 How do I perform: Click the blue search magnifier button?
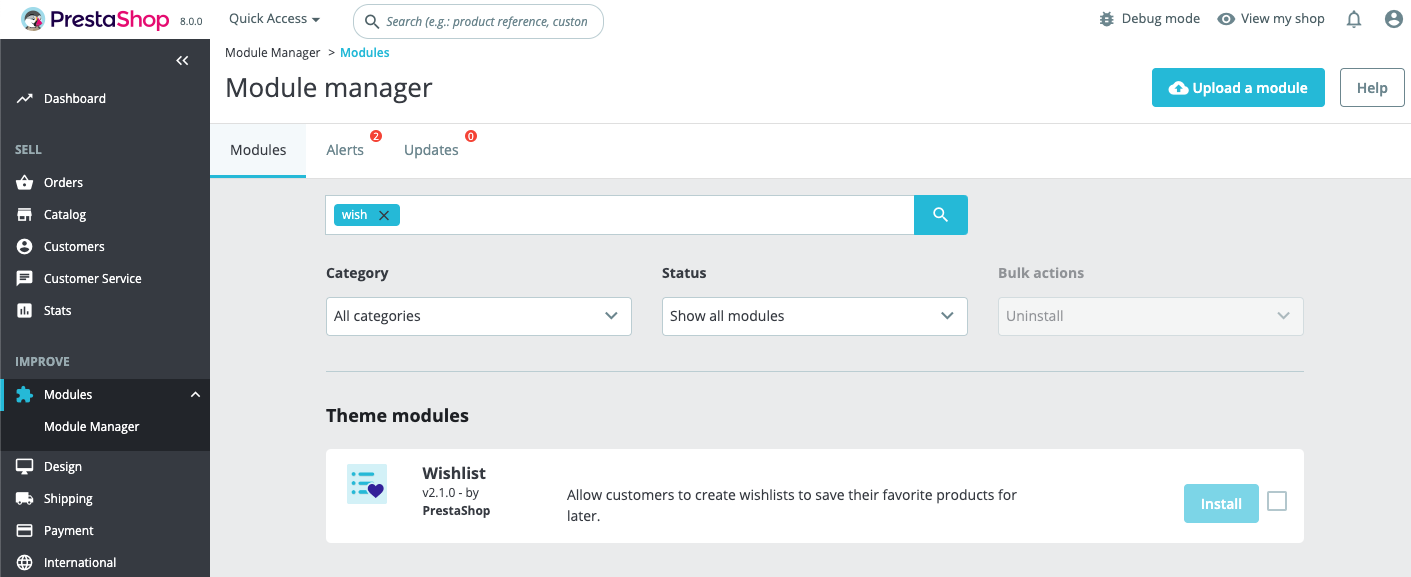point(940,215)
